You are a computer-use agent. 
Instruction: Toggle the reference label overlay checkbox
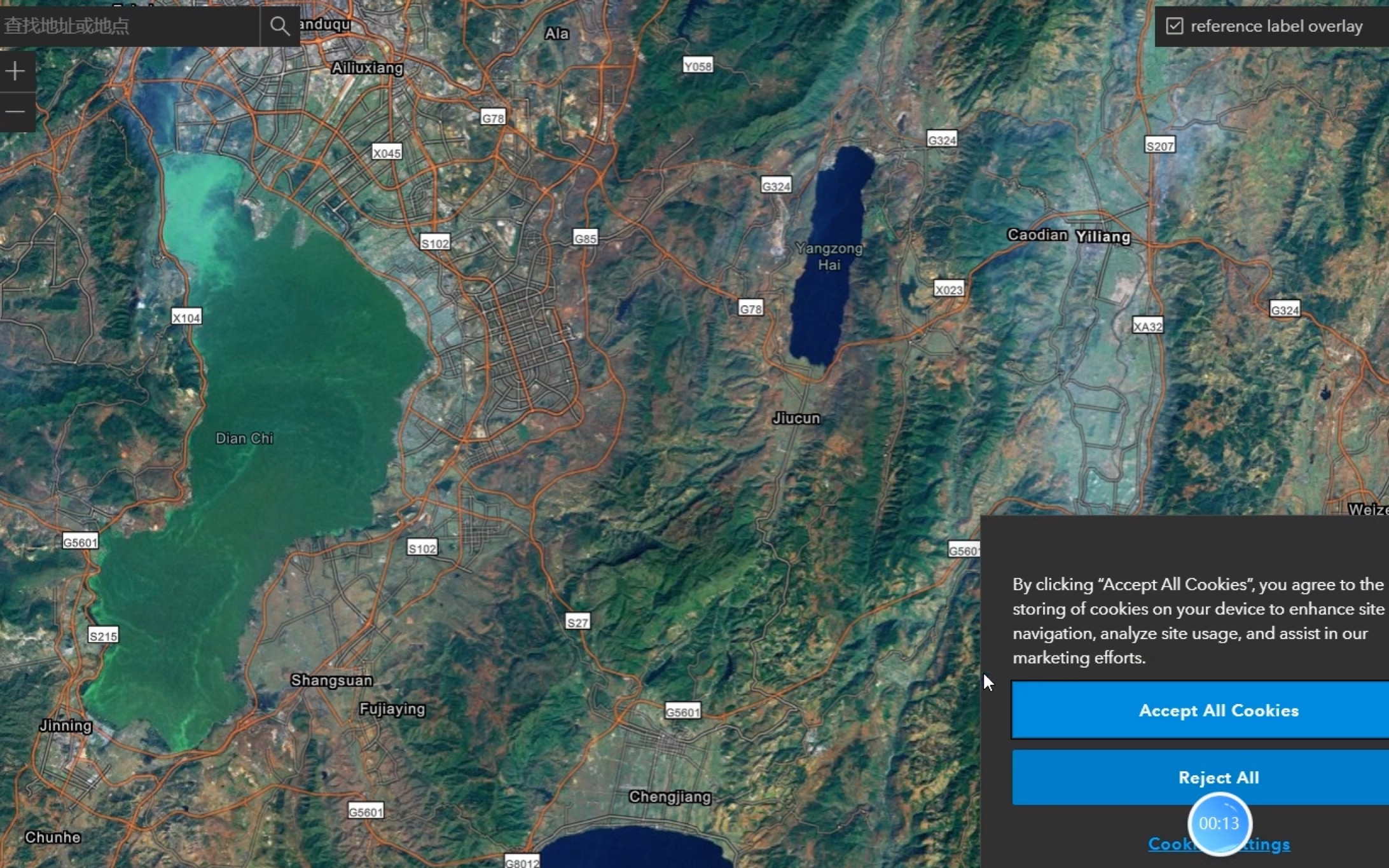coord(1174,26)
